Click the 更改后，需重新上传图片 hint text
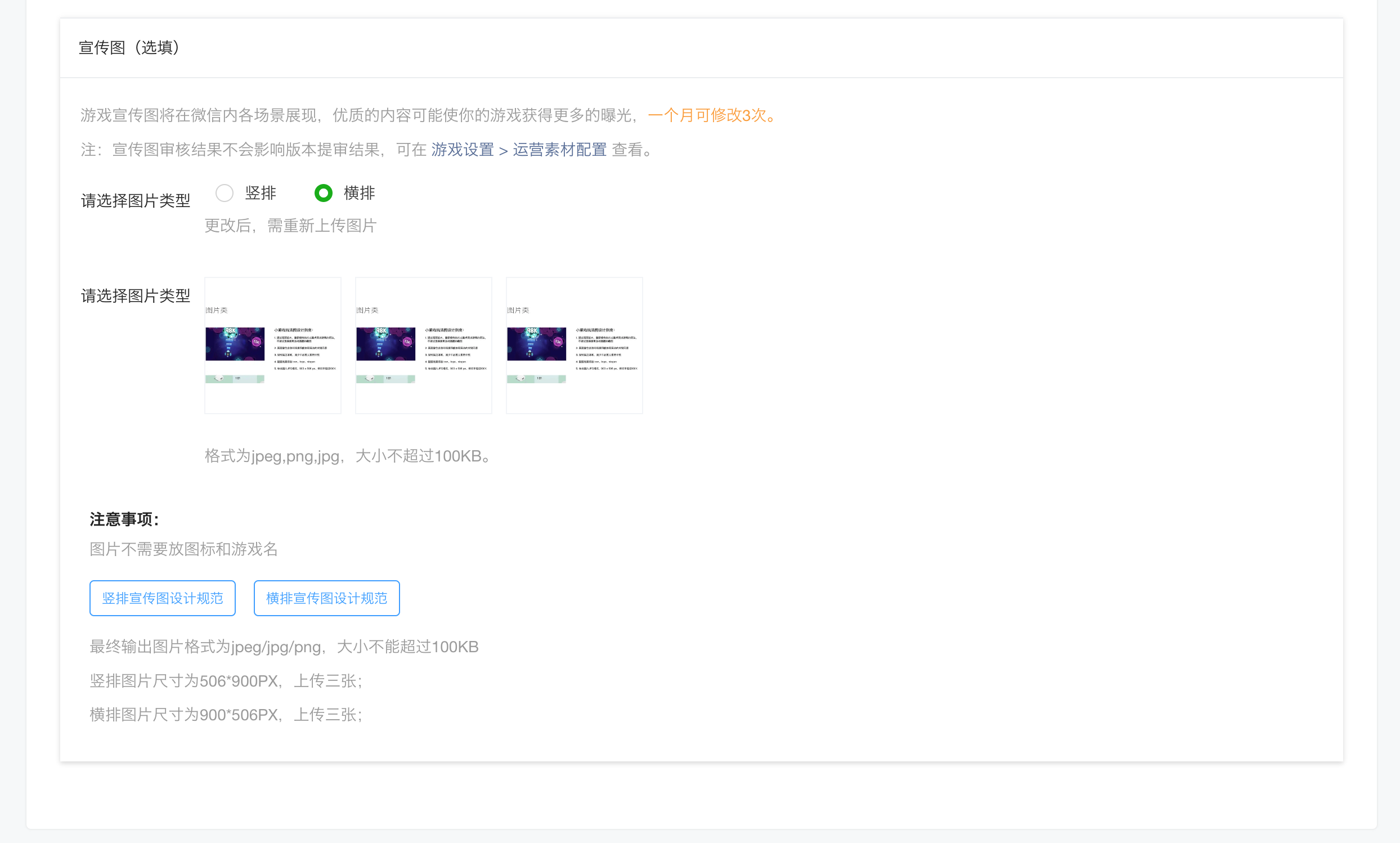Viewport: 1400px width, 843px height. tap(290, 226)
